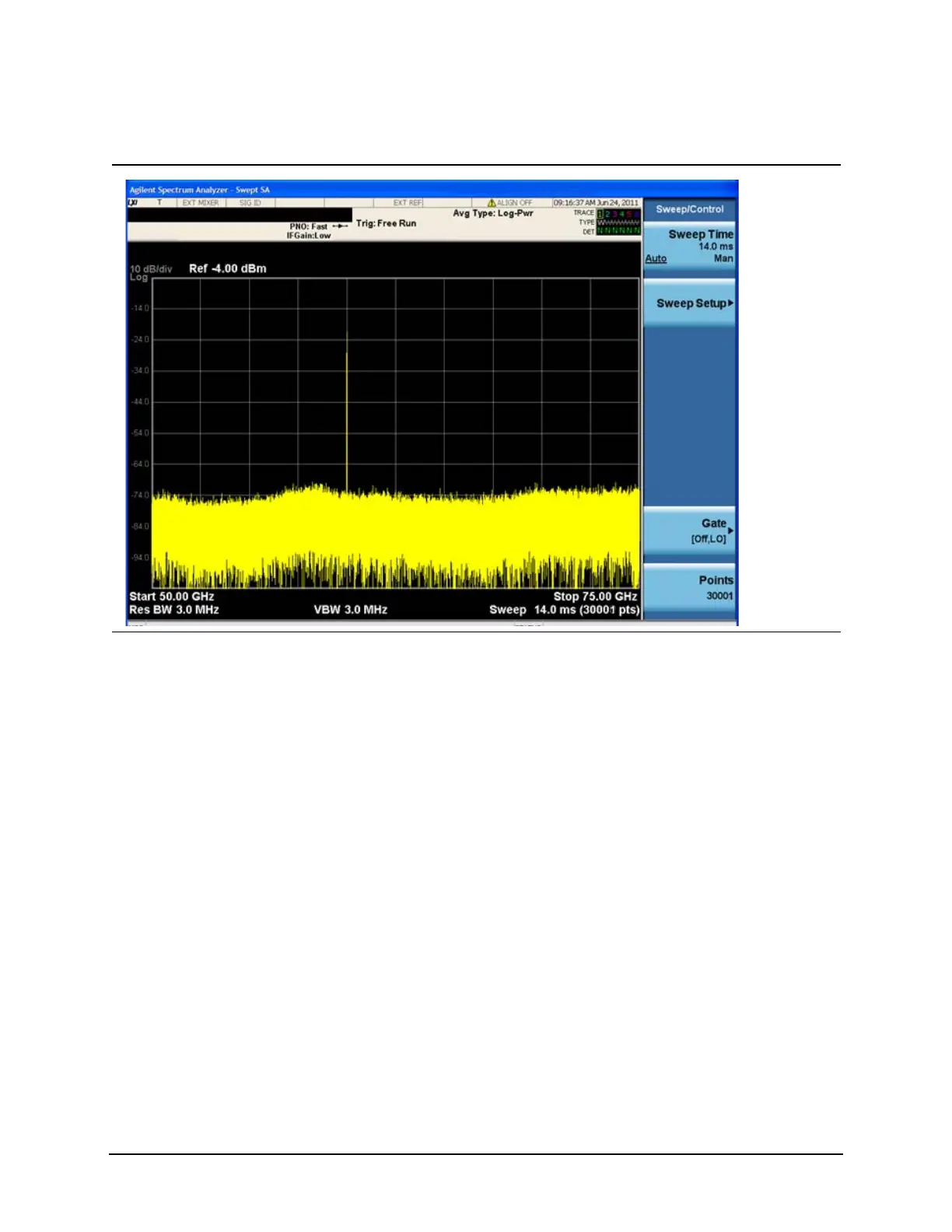The height and width of the screenshot is (1232, 952).
Task: Click the trace TYPE indicator row
Action: pyautogui.click(x=618, y=222)
